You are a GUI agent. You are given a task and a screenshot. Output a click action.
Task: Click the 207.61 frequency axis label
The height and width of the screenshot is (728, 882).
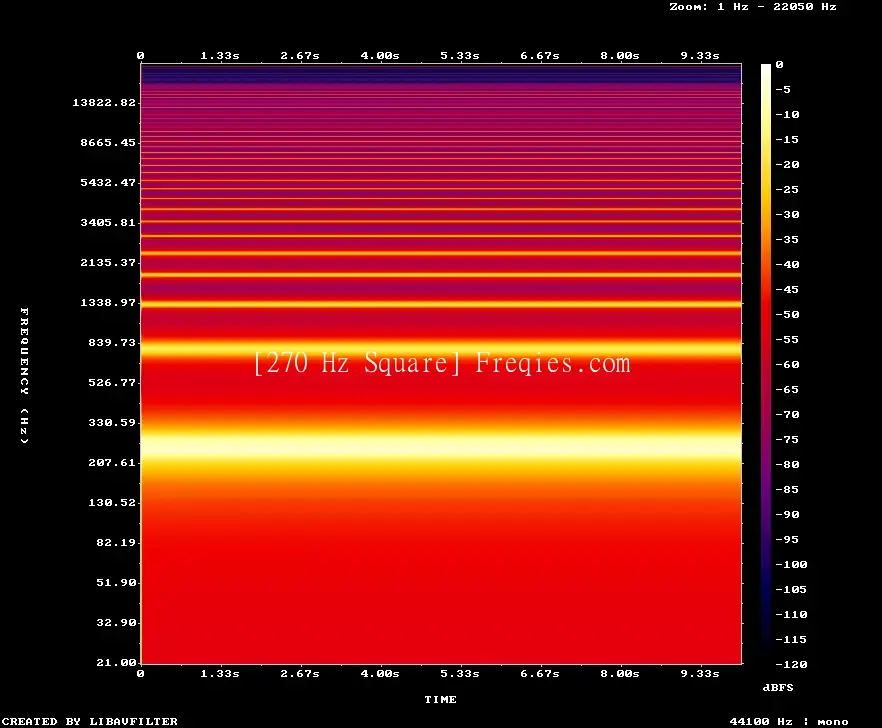tap(112, 462)
